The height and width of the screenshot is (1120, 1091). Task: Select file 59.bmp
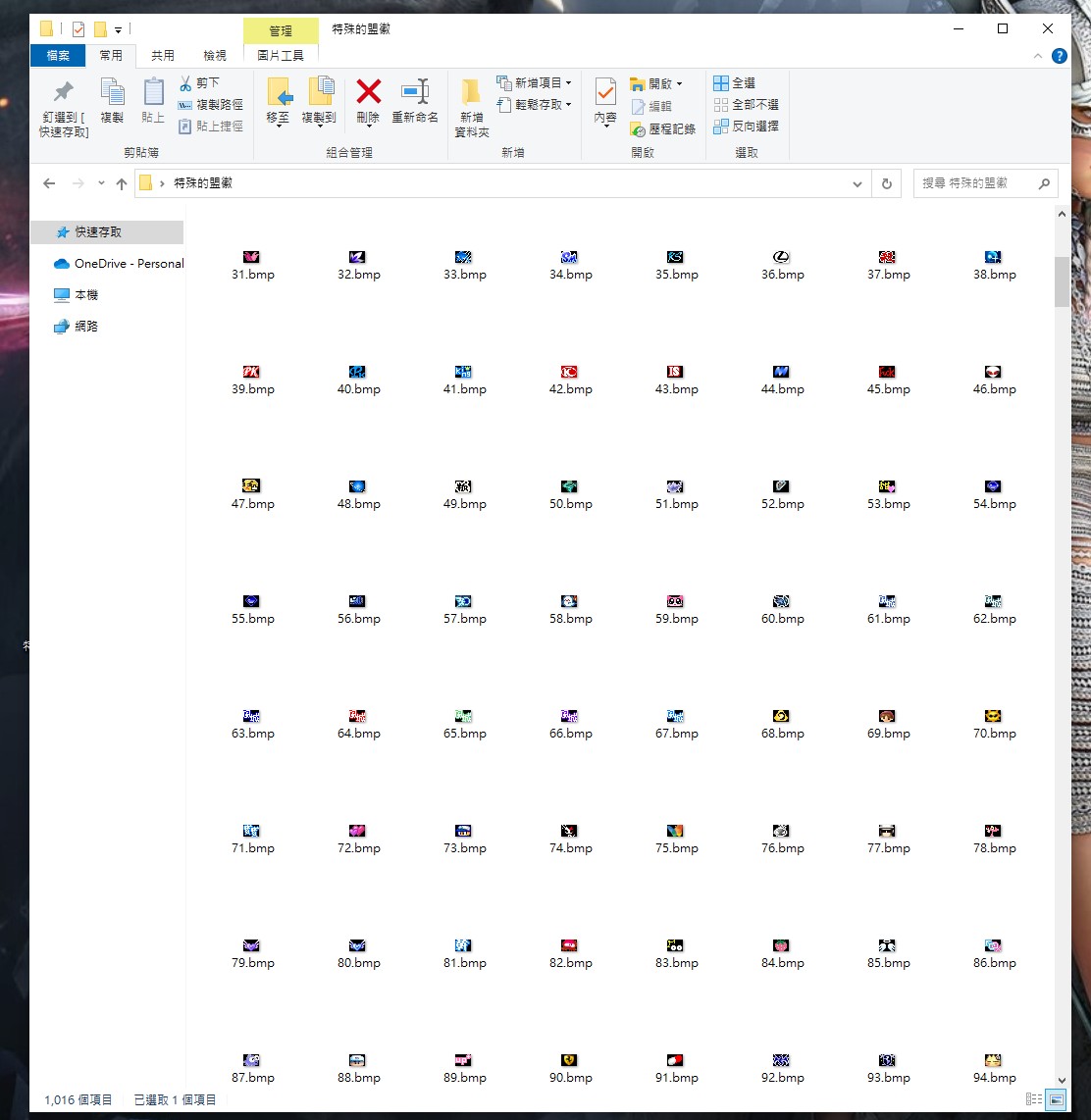coord(677,611)
